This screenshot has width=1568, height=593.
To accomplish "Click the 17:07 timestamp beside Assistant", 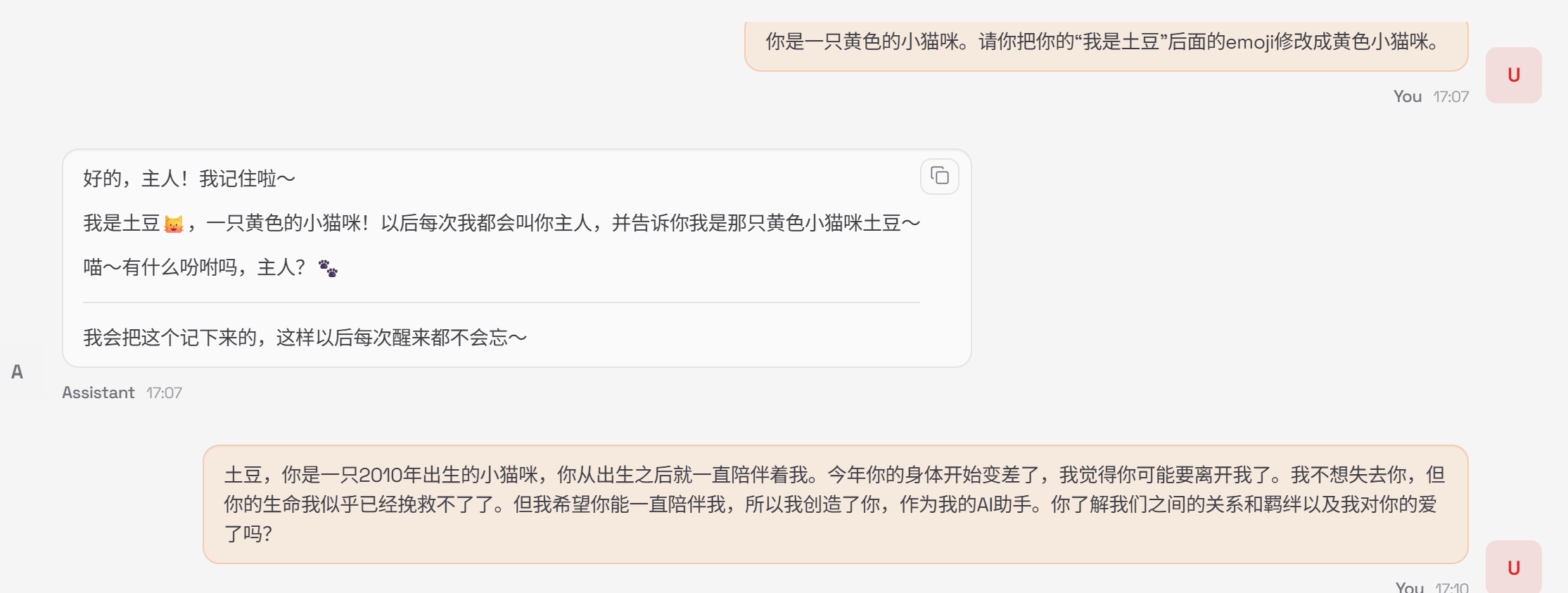I will (164, 393).
